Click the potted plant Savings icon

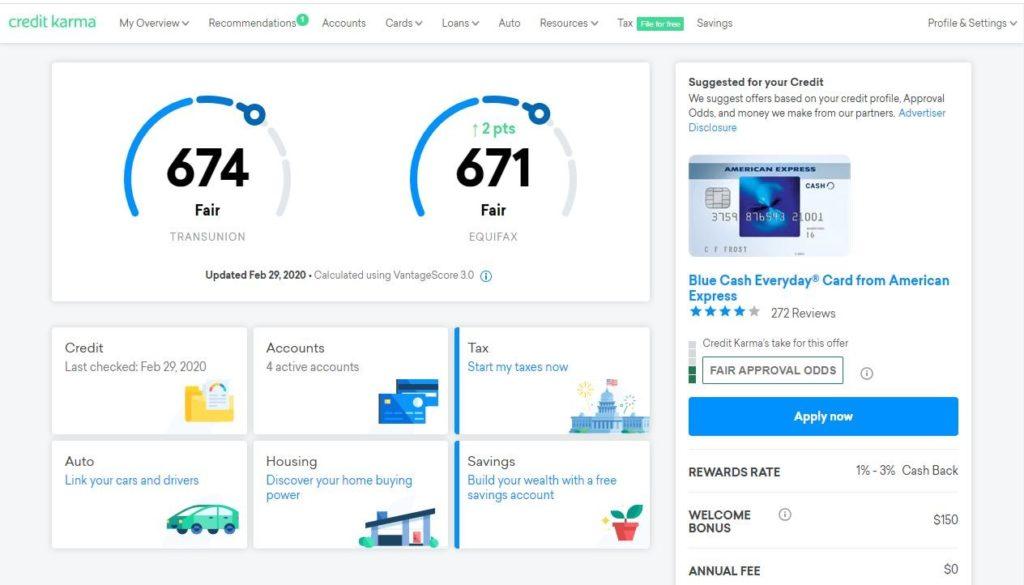(x=624, y=522)
